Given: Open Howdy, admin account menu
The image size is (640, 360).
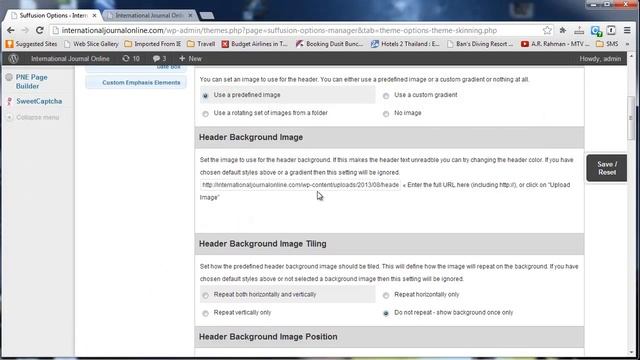Looking at the screenshot, I should [x=600, y=59].
